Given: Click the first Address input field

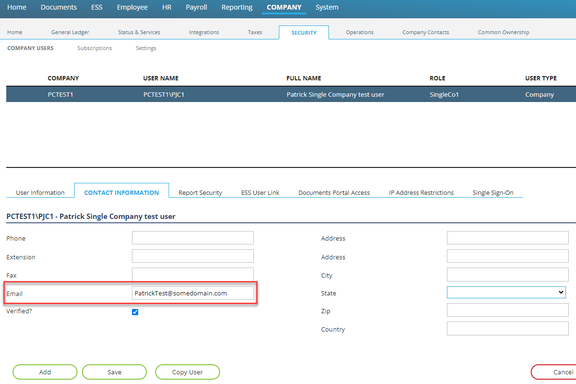Looking at the screenshot, I should click(508, 238).
